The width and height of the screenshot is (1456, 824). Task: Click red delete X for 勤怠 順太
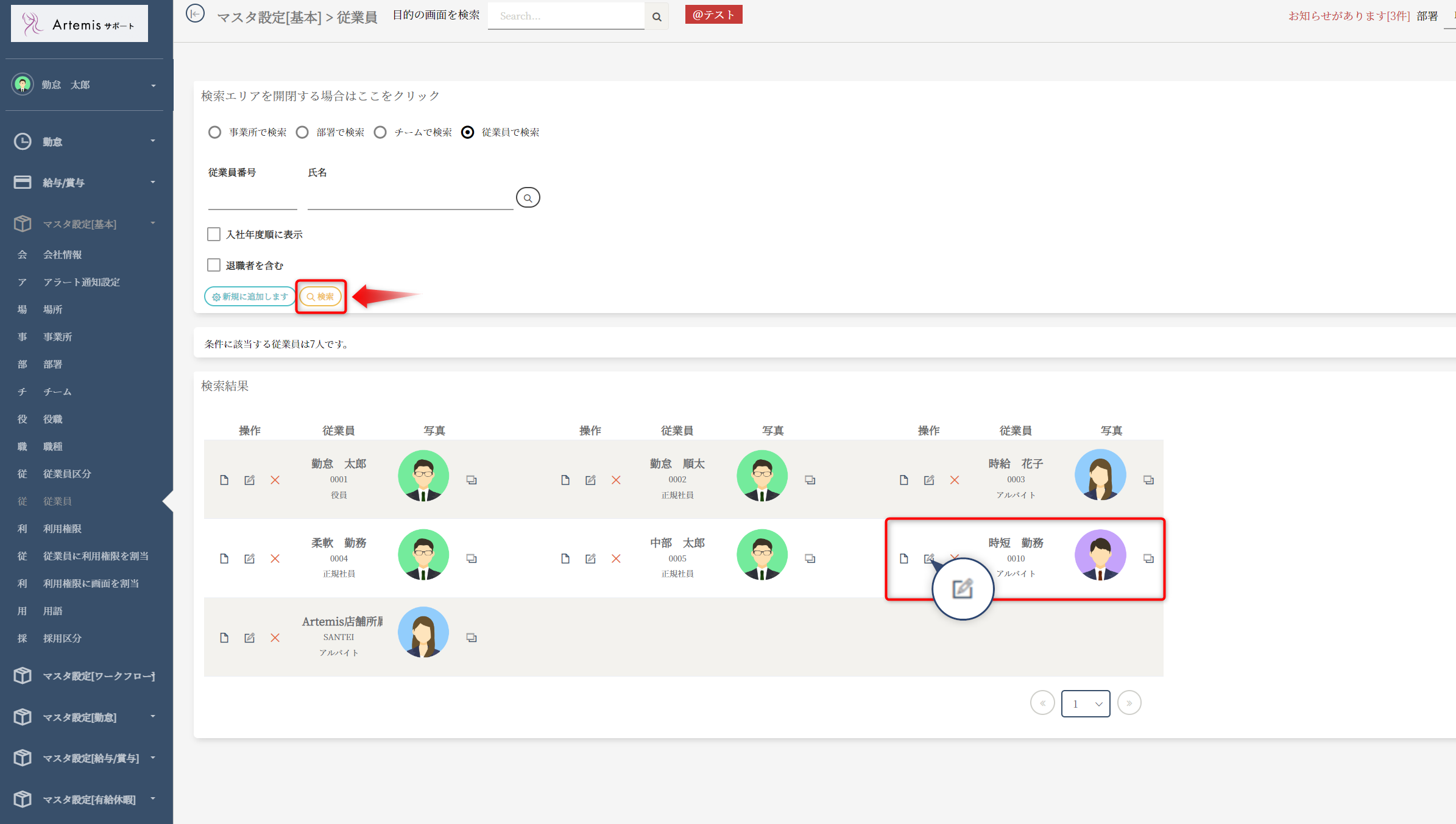pyautogui.click(x=616, y=480)
